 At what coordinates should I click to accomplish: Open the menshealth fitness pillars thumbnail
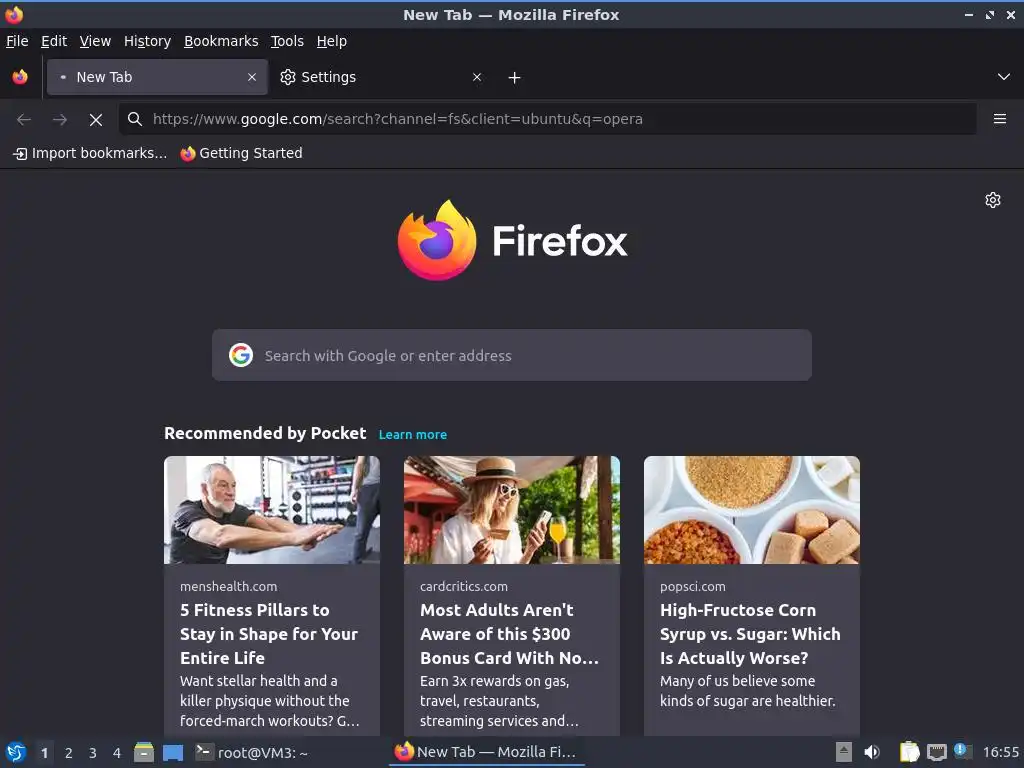272,509
